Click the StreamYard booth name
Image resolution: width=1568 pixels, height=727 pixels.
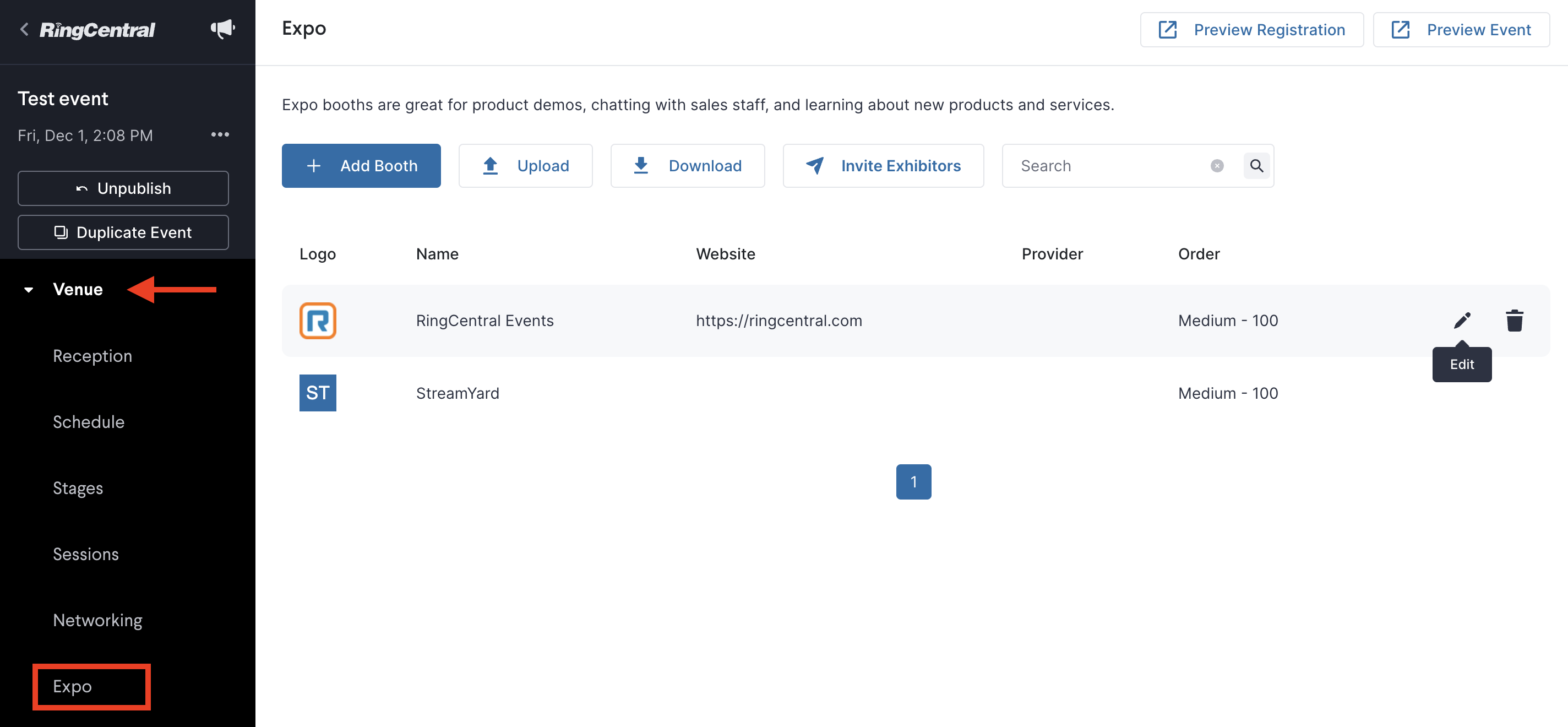pyautogui.click(x=458, y=393)
